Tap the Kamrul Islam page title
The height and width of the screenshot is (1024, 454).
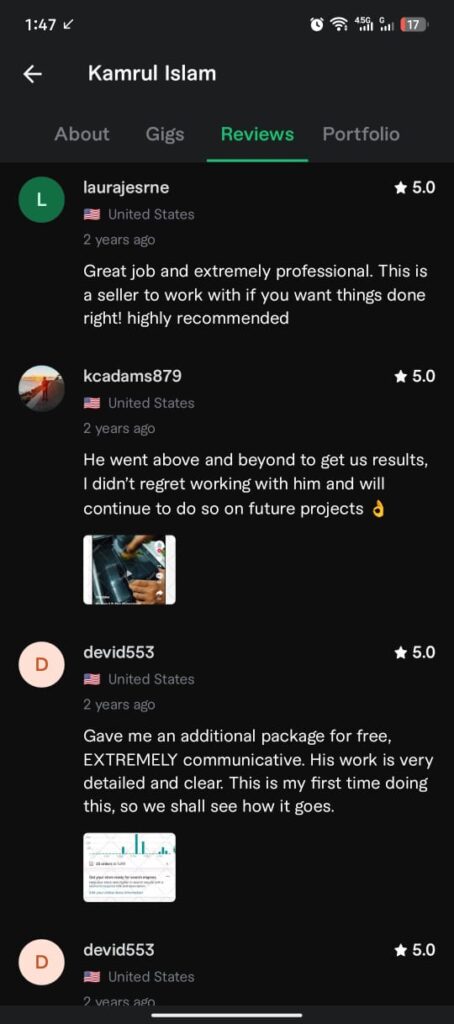coord(152,74)
